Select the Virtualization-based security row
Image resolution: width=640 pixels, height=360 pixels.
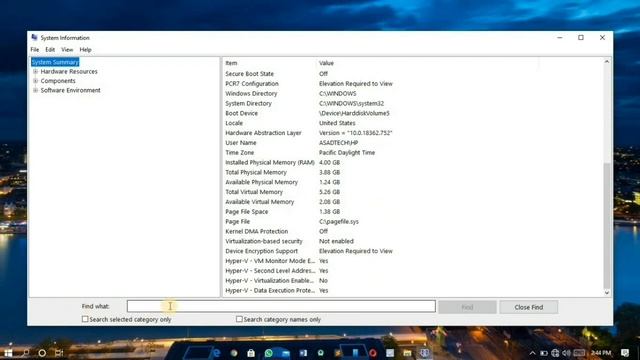(413, 241)
